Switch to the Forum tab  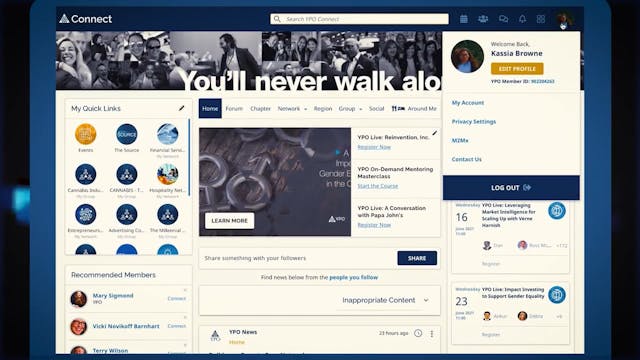tap(234, 109)
